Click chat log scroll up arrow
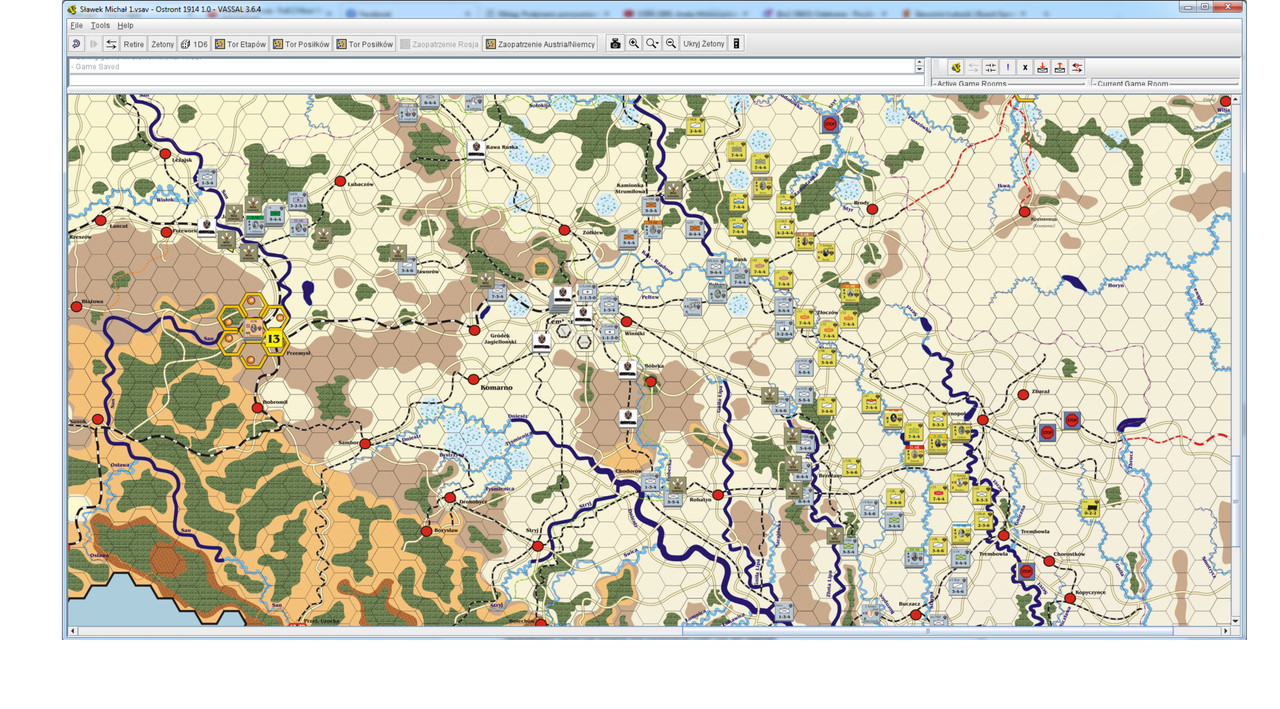The width and height of the screenshot is (1280, 709). click(x=920, y=62)
